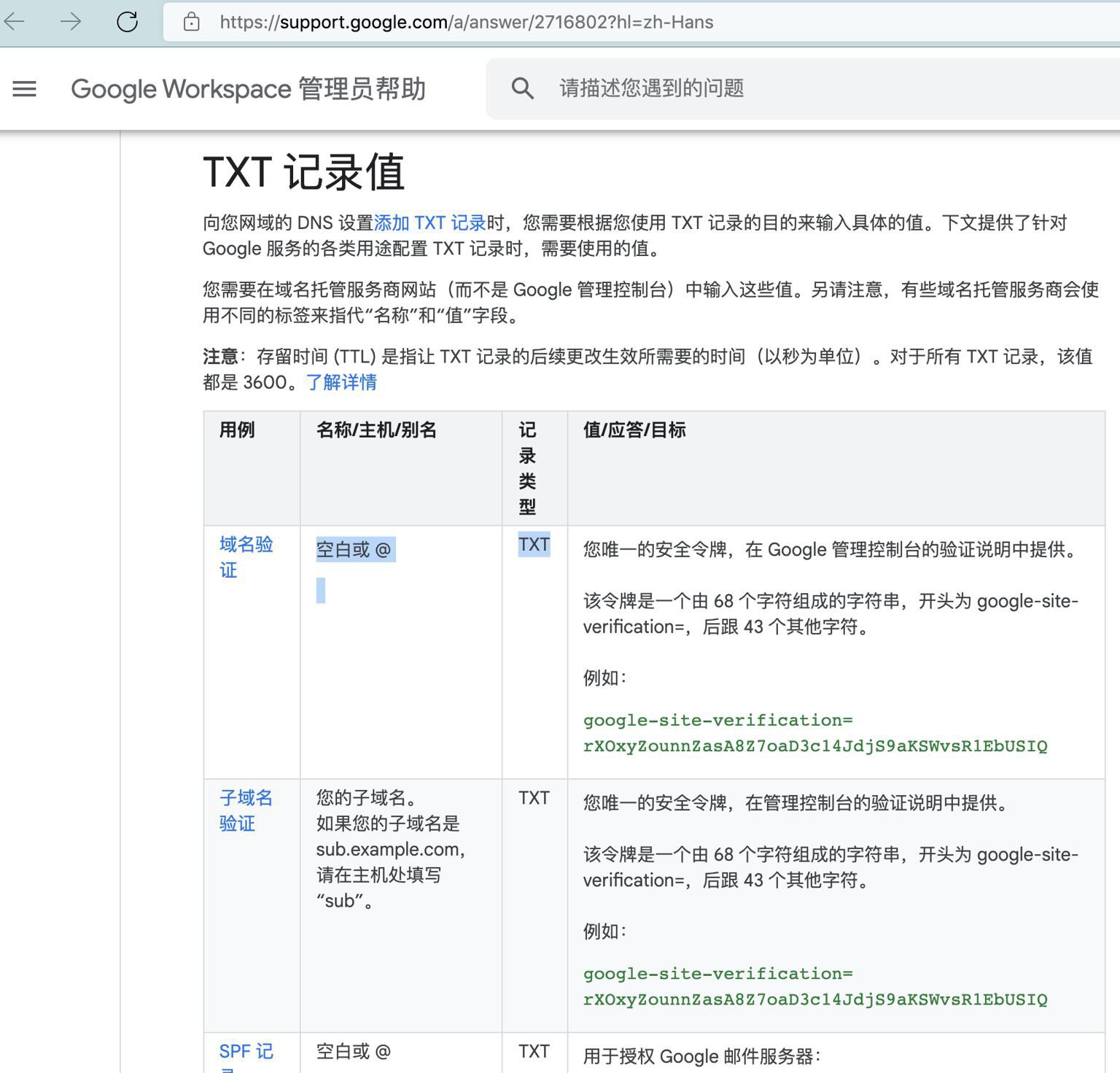
Task: Click the TXT cell in SPF row
Action: click(x=534, y=1051)
